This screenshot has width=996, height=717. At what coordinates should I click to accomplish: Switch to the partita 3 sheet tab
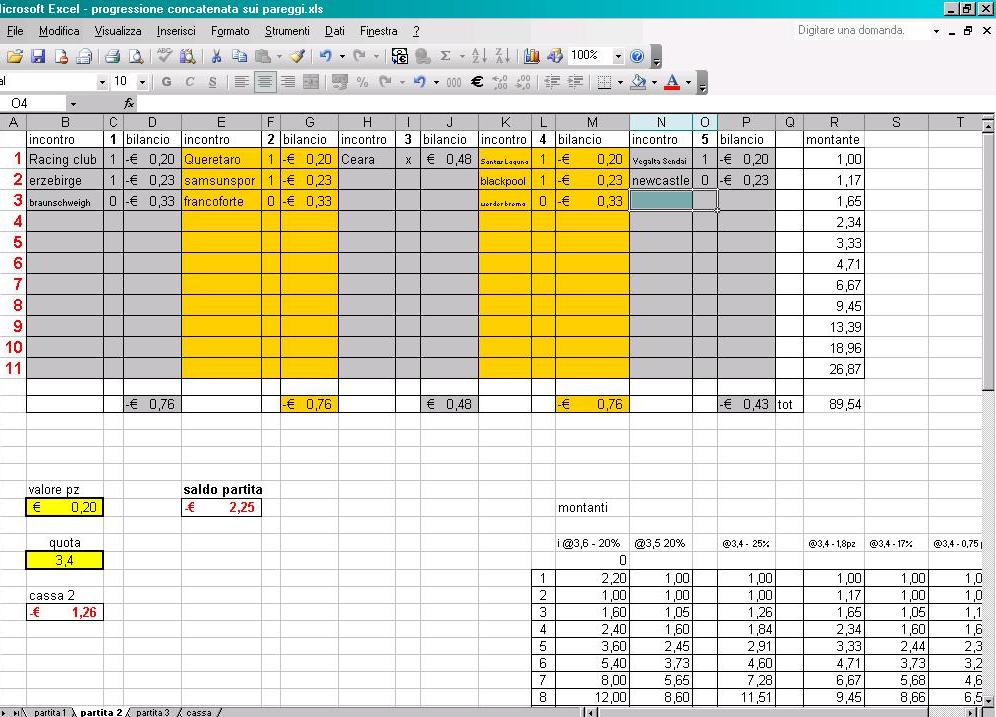(152, 713)
